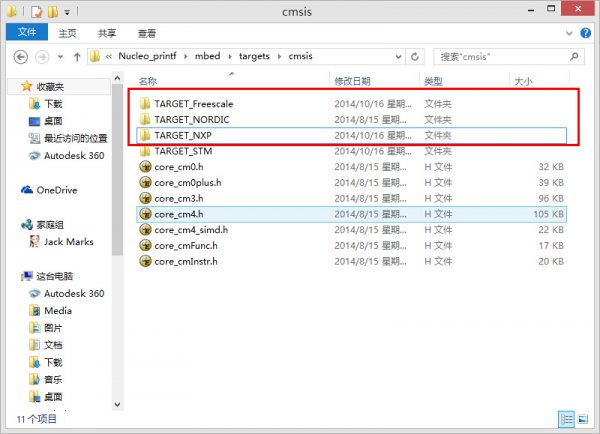Click navigation pane scroll up arrow
The image size is (600, 434).
[117, 78]
